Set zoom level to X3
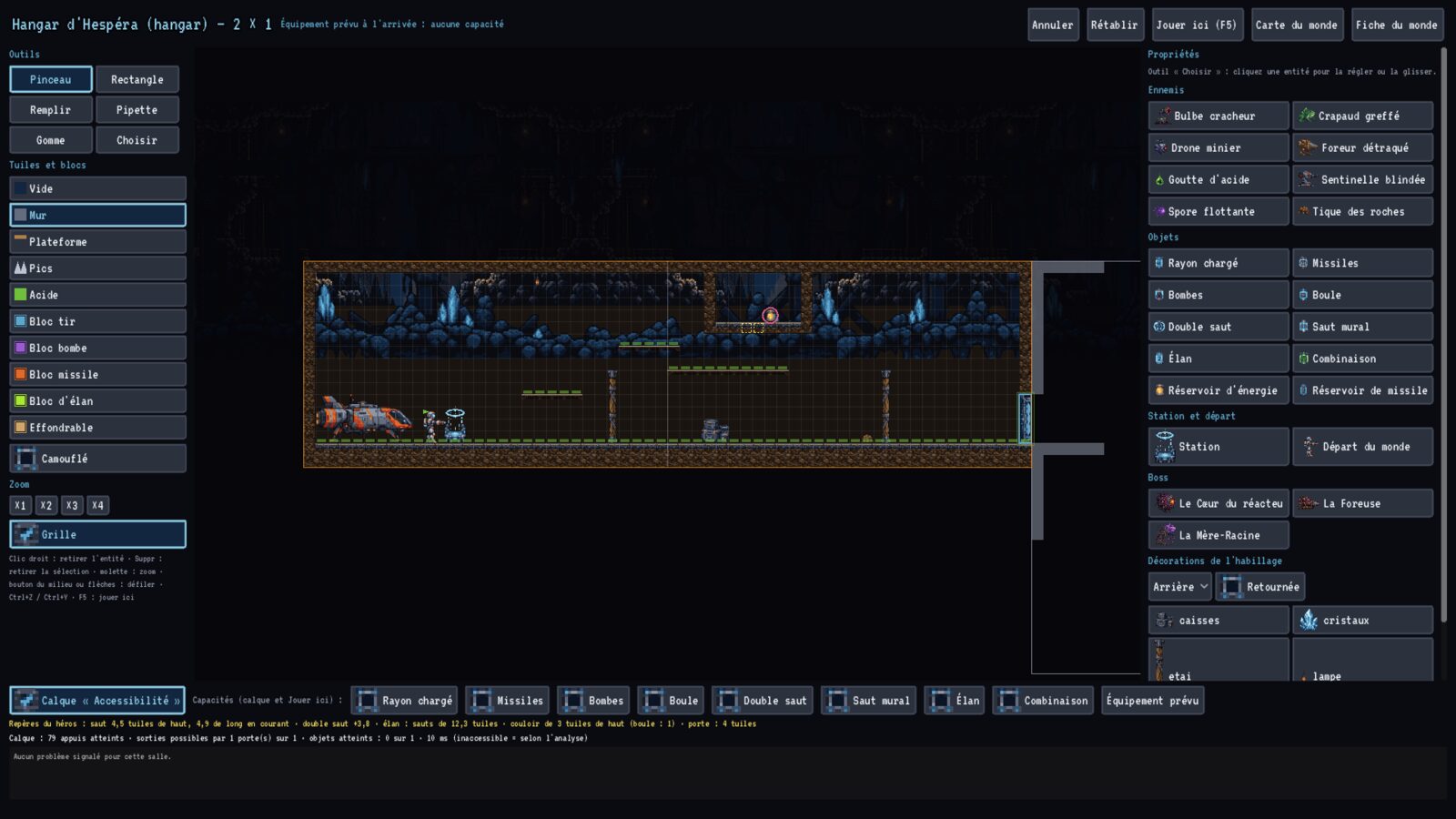Screen dimensions: 1456x819 coord(72,505)
